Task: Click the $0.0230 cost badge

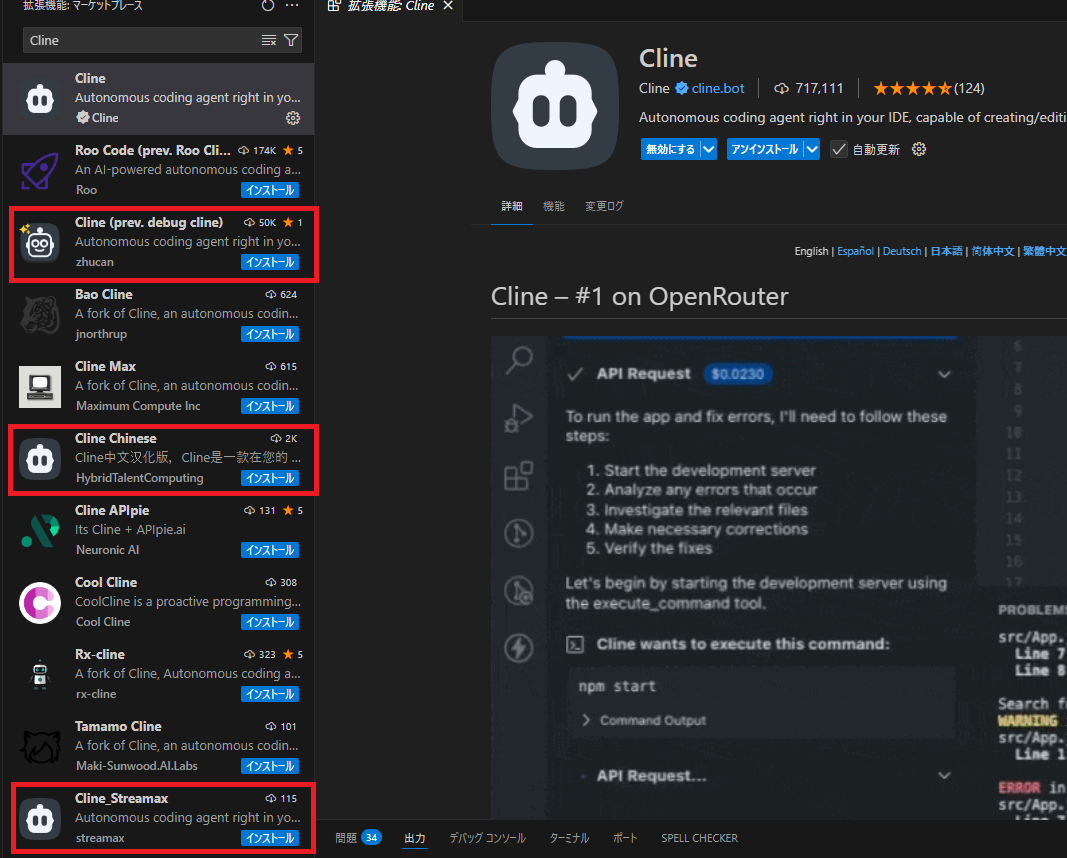Action: point(738,374)
